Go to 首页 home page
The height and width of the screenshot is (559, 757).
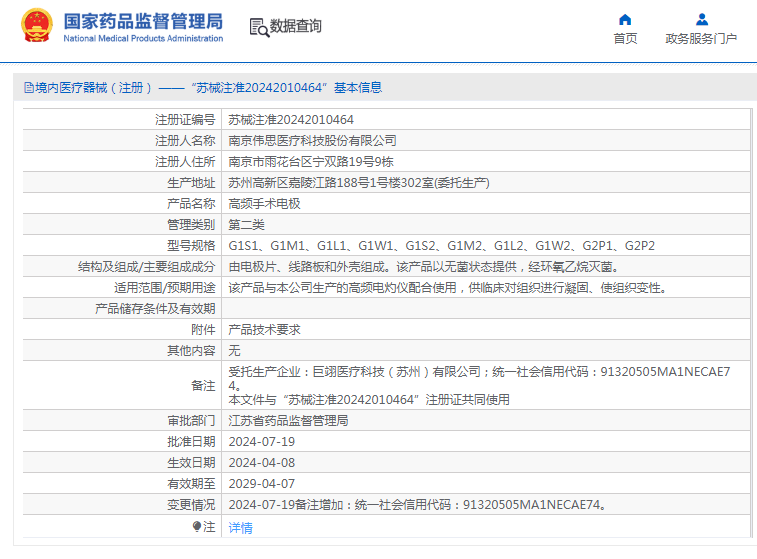pos(625,39)
